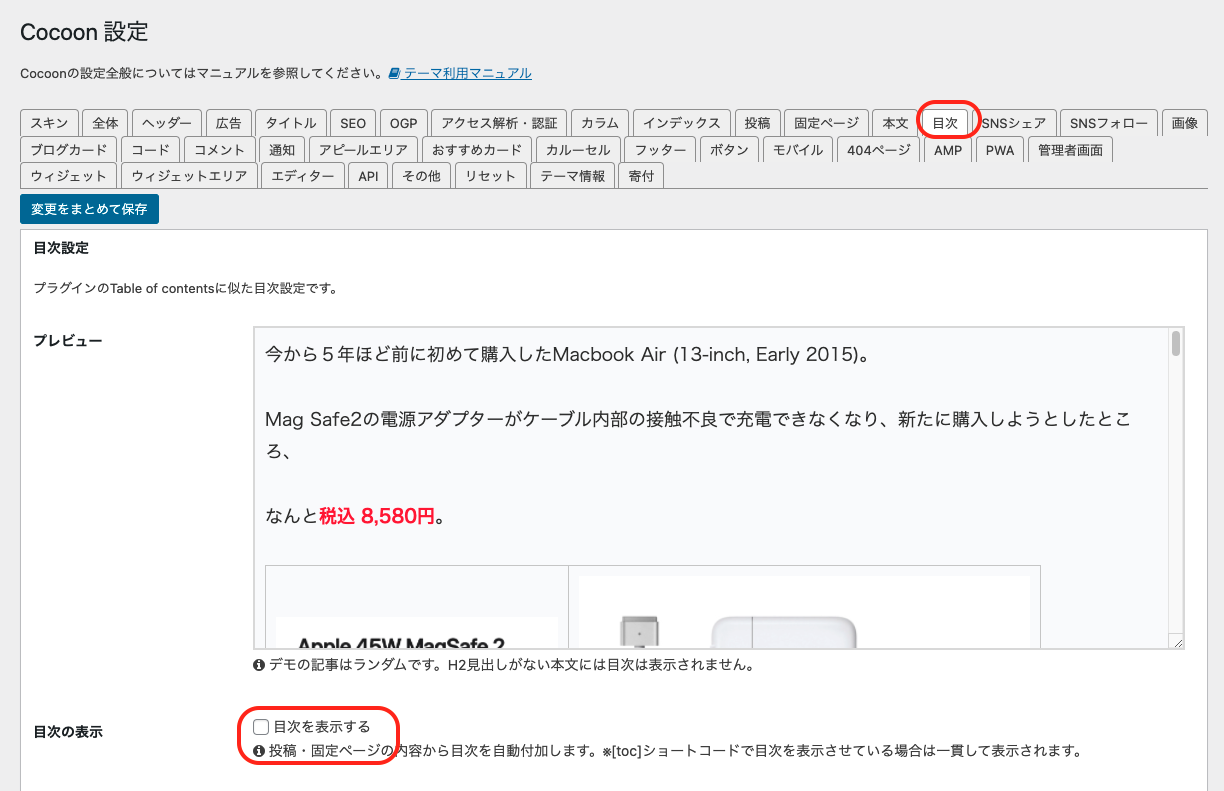This screenshot has width=1224, height=791.
Task: Click the Cocoon 設定 page title
Action: [x=84, y=32]
